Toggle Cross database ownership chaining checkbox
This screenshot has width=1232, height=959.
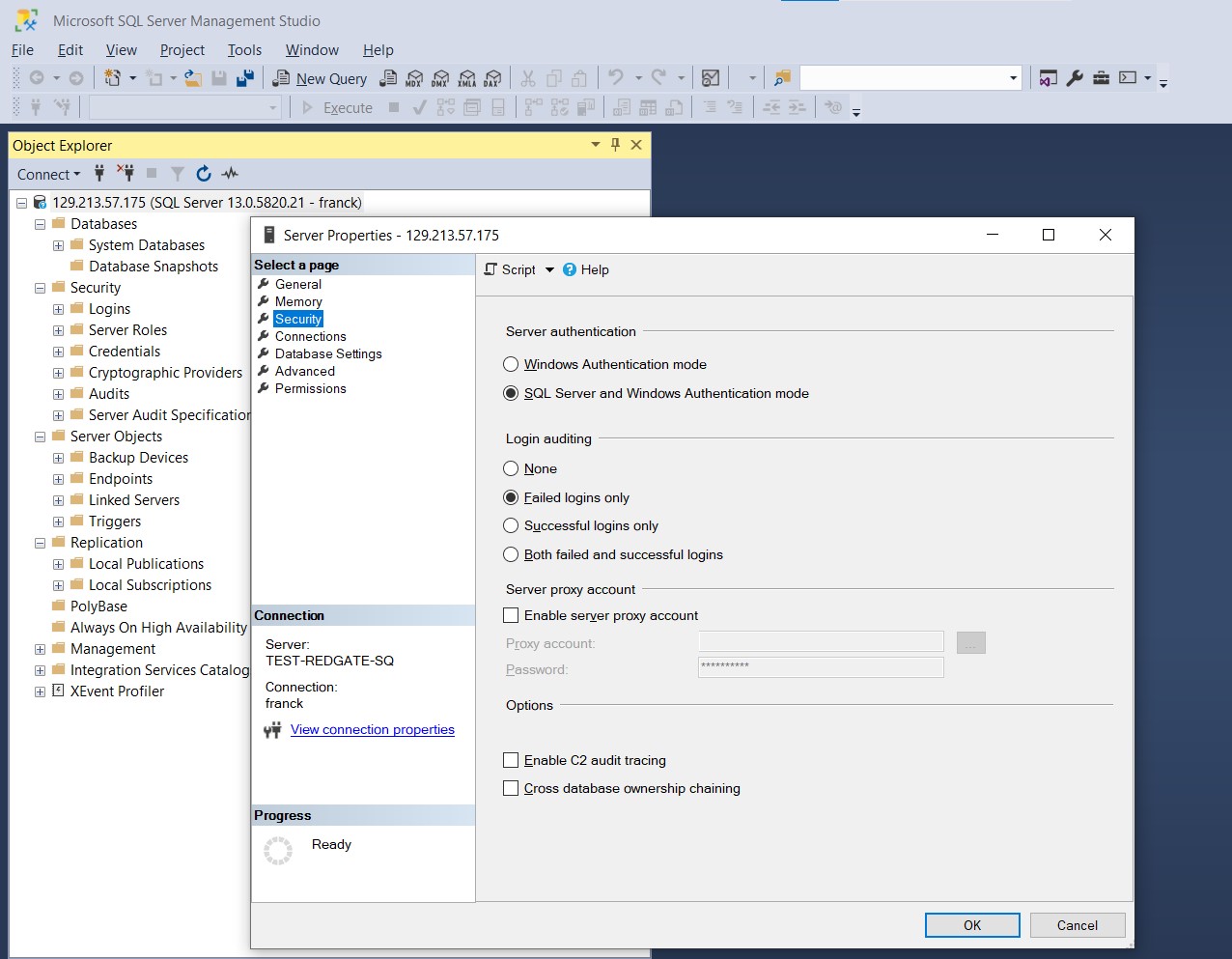tap(511, 788)
